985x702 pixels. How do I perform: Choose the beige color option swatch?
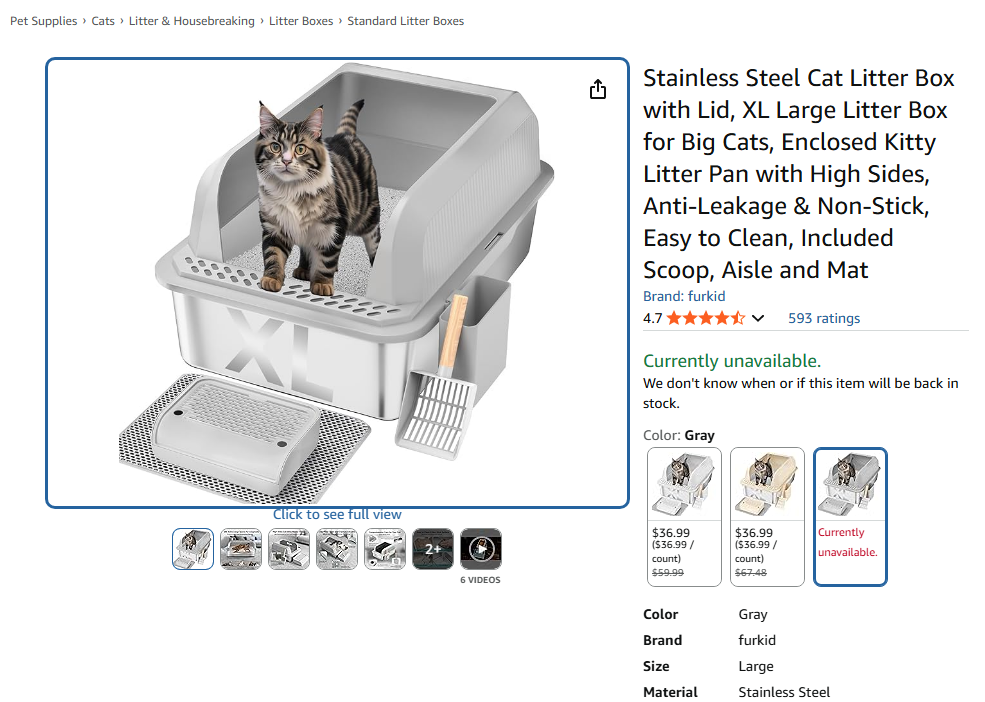[767, 516]
